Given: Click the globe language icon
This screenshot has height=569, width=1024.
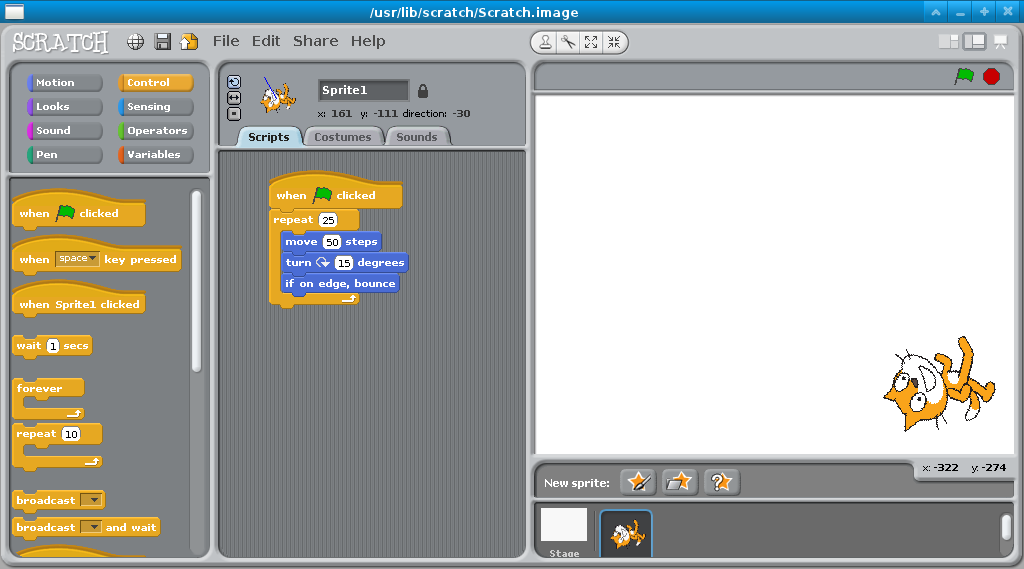Looking at the screenshot, I should pos(135,42).
